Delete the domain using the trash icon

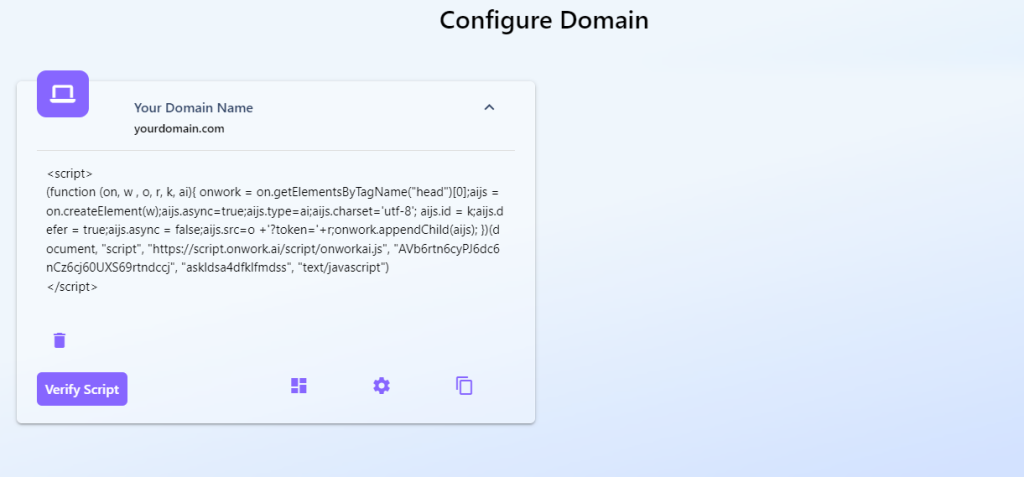click(x=59, y=340)
